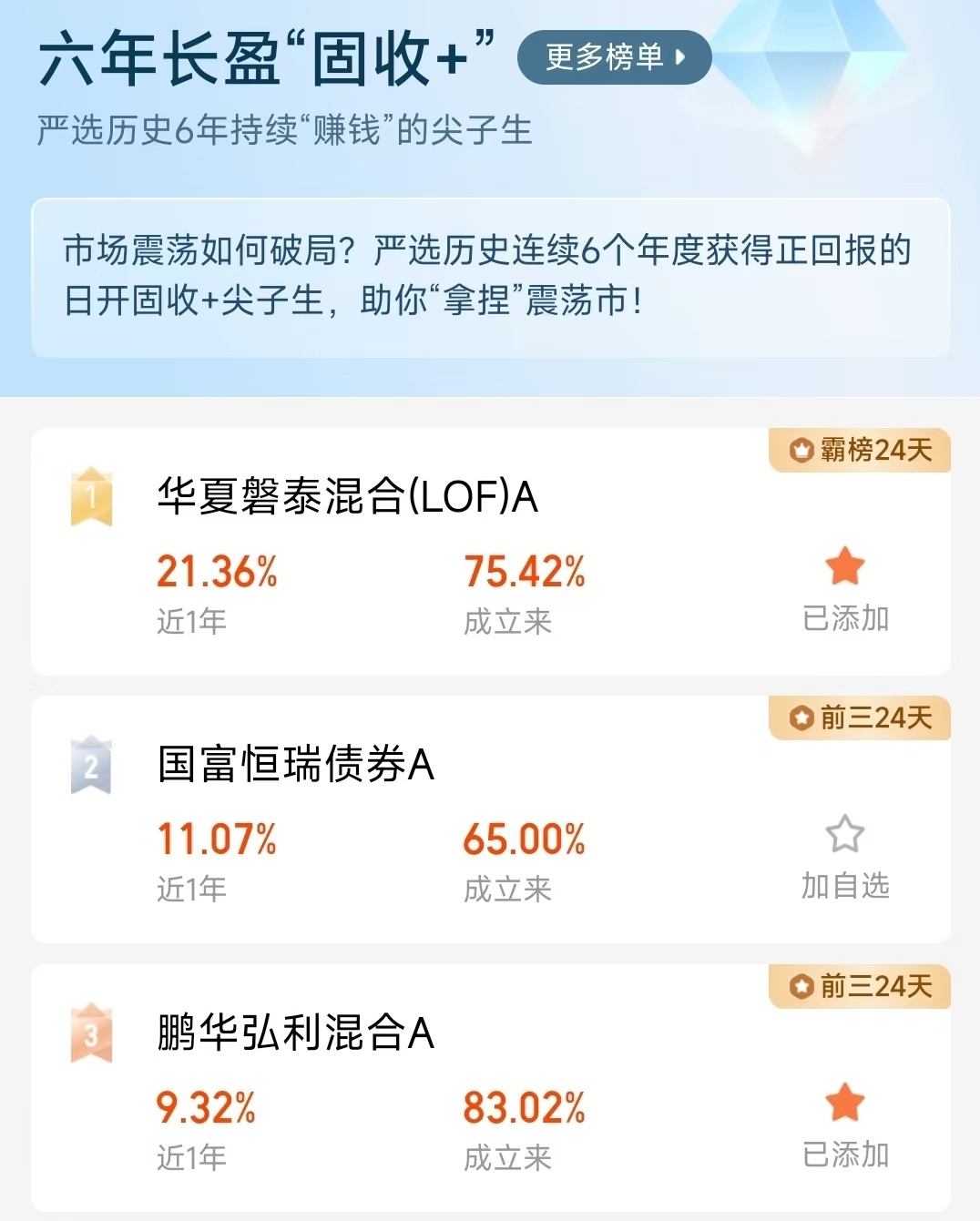Click the bronze rank 3 medal icon

(91, 1033)
